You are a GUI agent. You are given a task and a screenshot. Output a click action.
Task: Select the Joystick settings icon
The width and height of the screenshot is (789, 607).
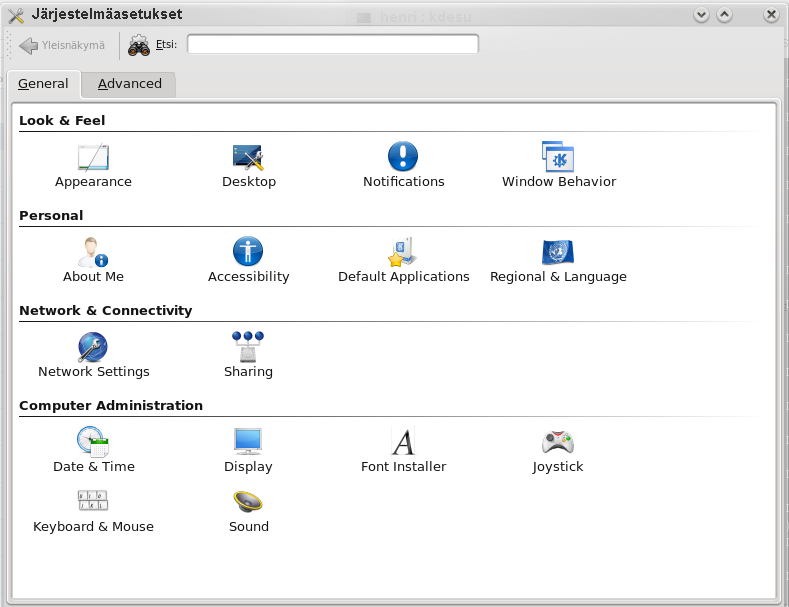tap(558, 443)
